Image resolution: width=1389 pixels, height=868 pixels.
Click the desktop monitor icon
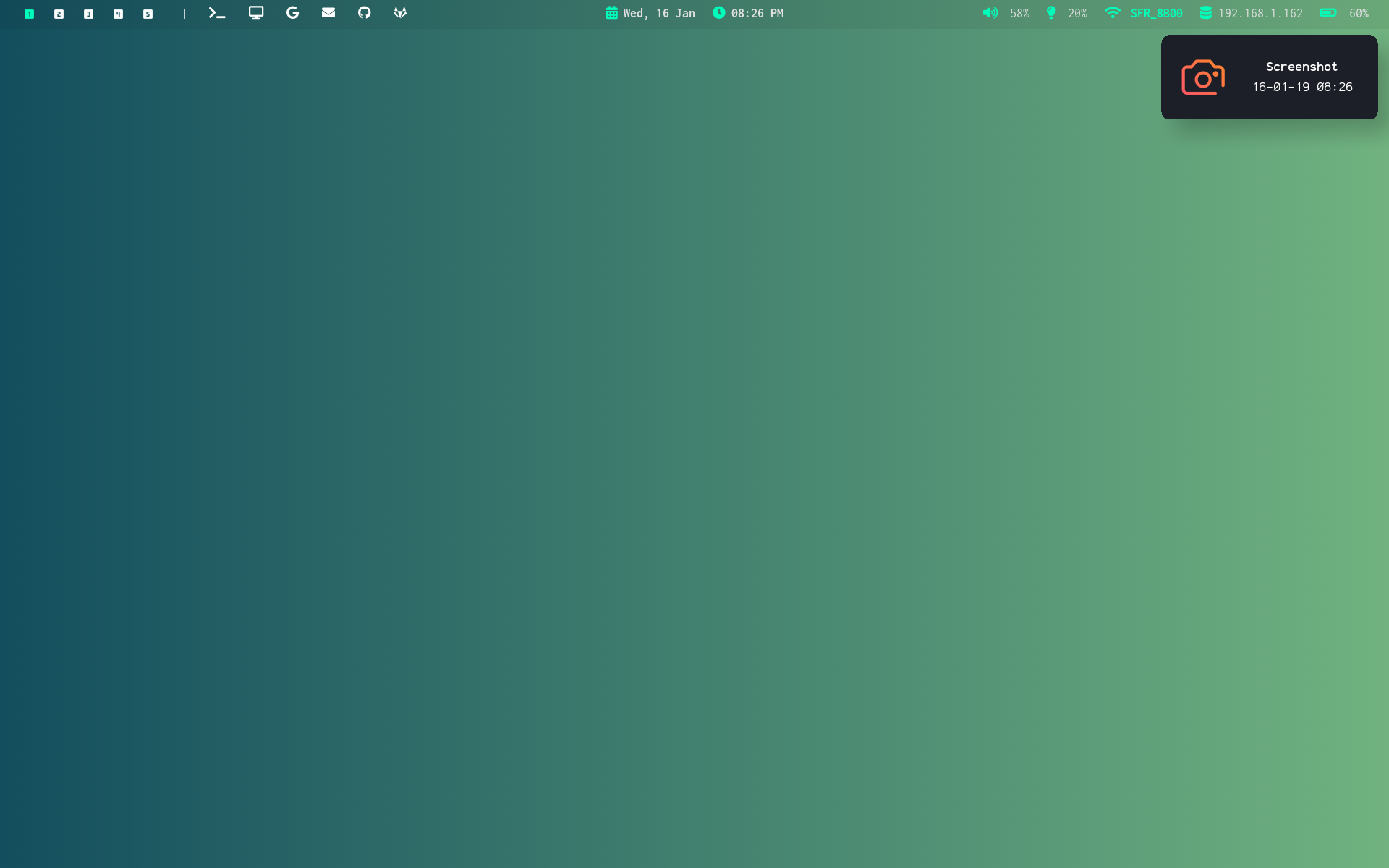click(x=256, y=13)
